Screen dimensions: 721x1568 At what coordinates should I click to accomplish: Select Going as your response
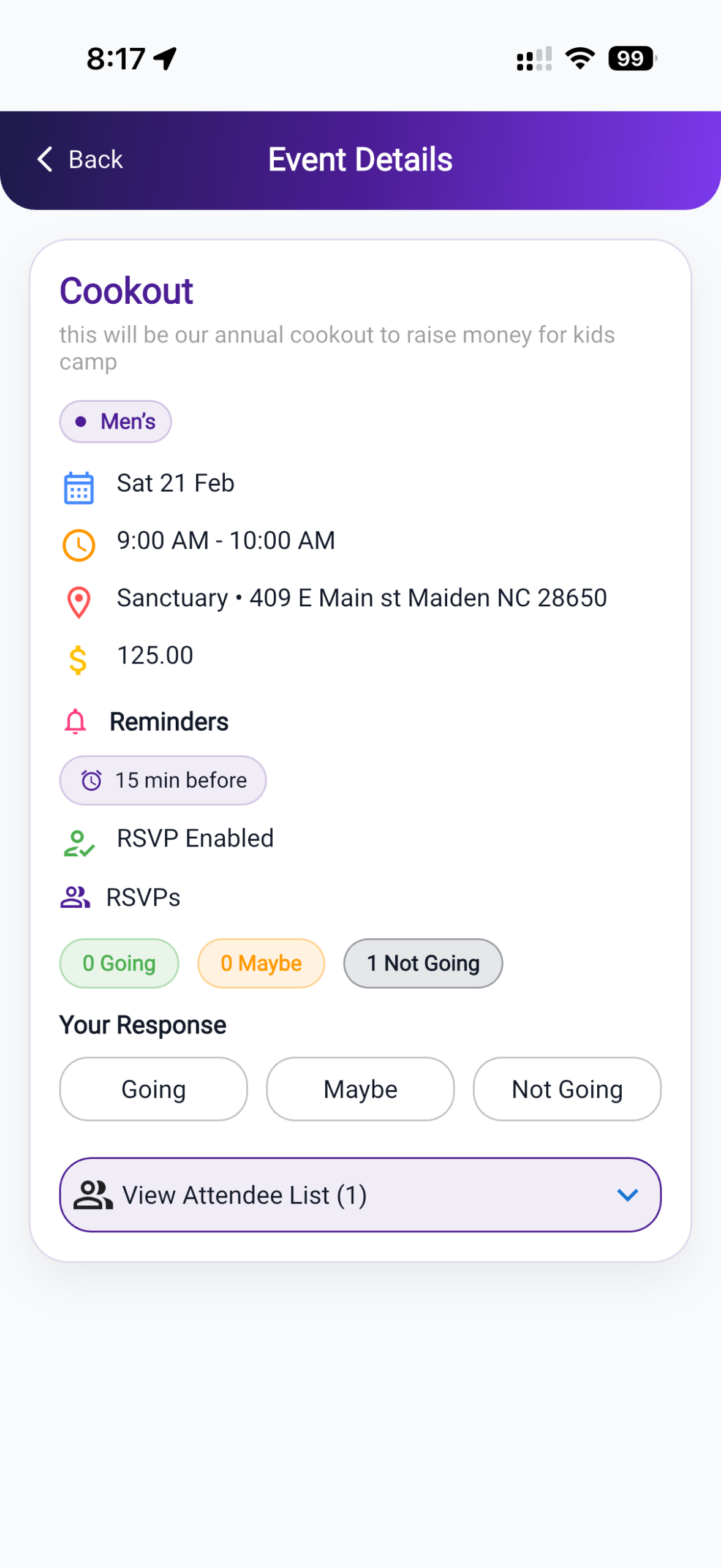coord(153,1089)
